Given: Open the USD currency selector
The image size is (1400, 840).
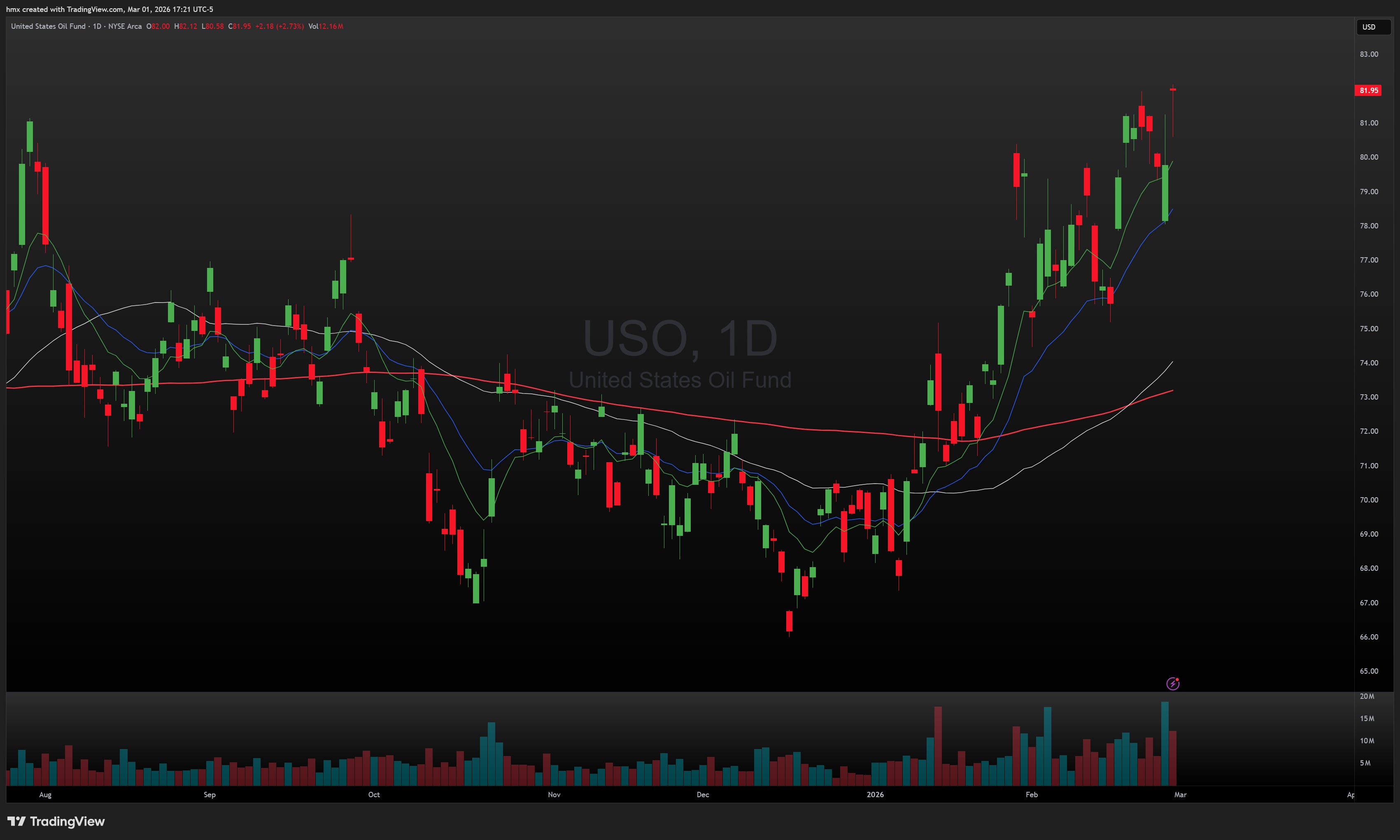Looking at the screenshot, I should click(x=1373, y=27).
